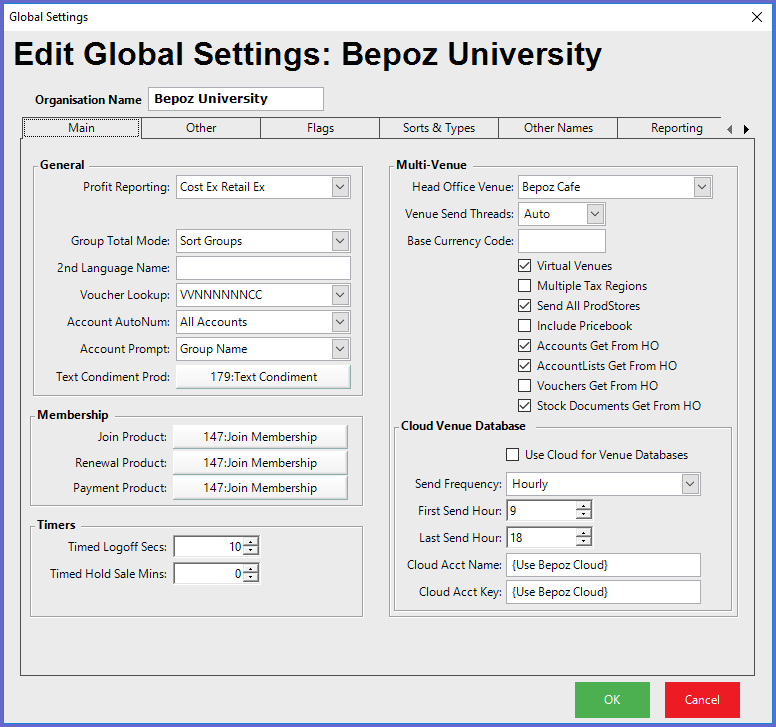Click the Payment Product button
This screenshot has height=727, width=776.
(260, 488)
